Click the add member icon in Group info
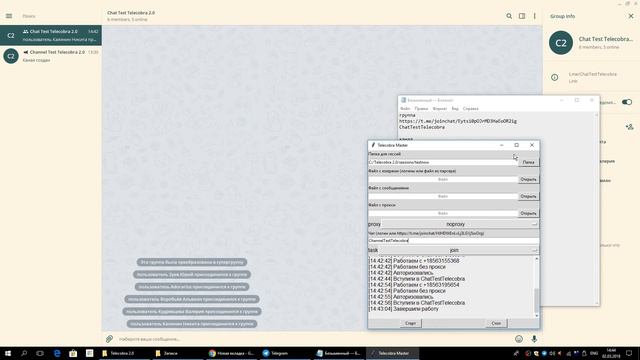Viewport: 640px width, 360px height. click(629, 127)
